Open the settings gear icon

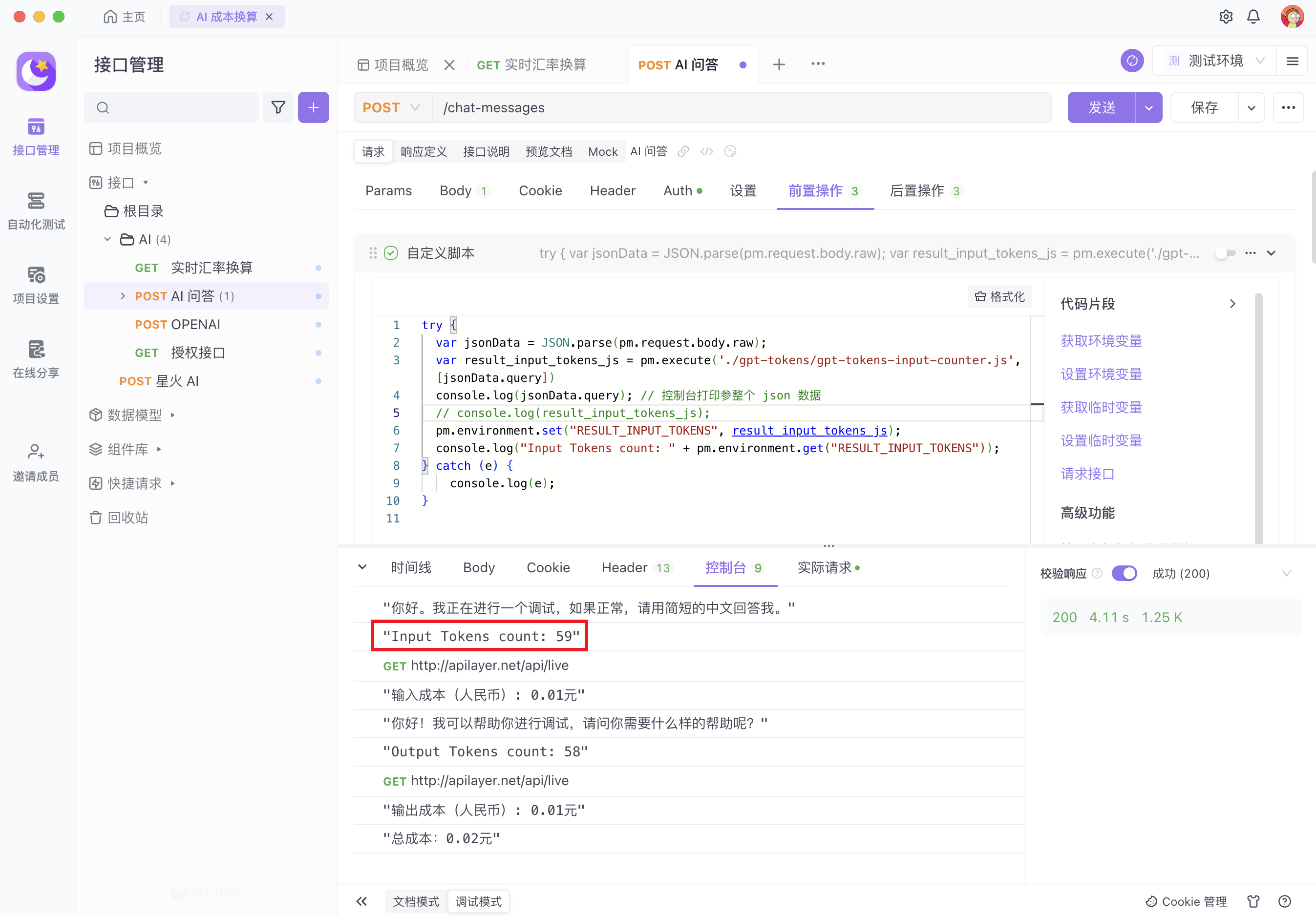pos(1226,17)
